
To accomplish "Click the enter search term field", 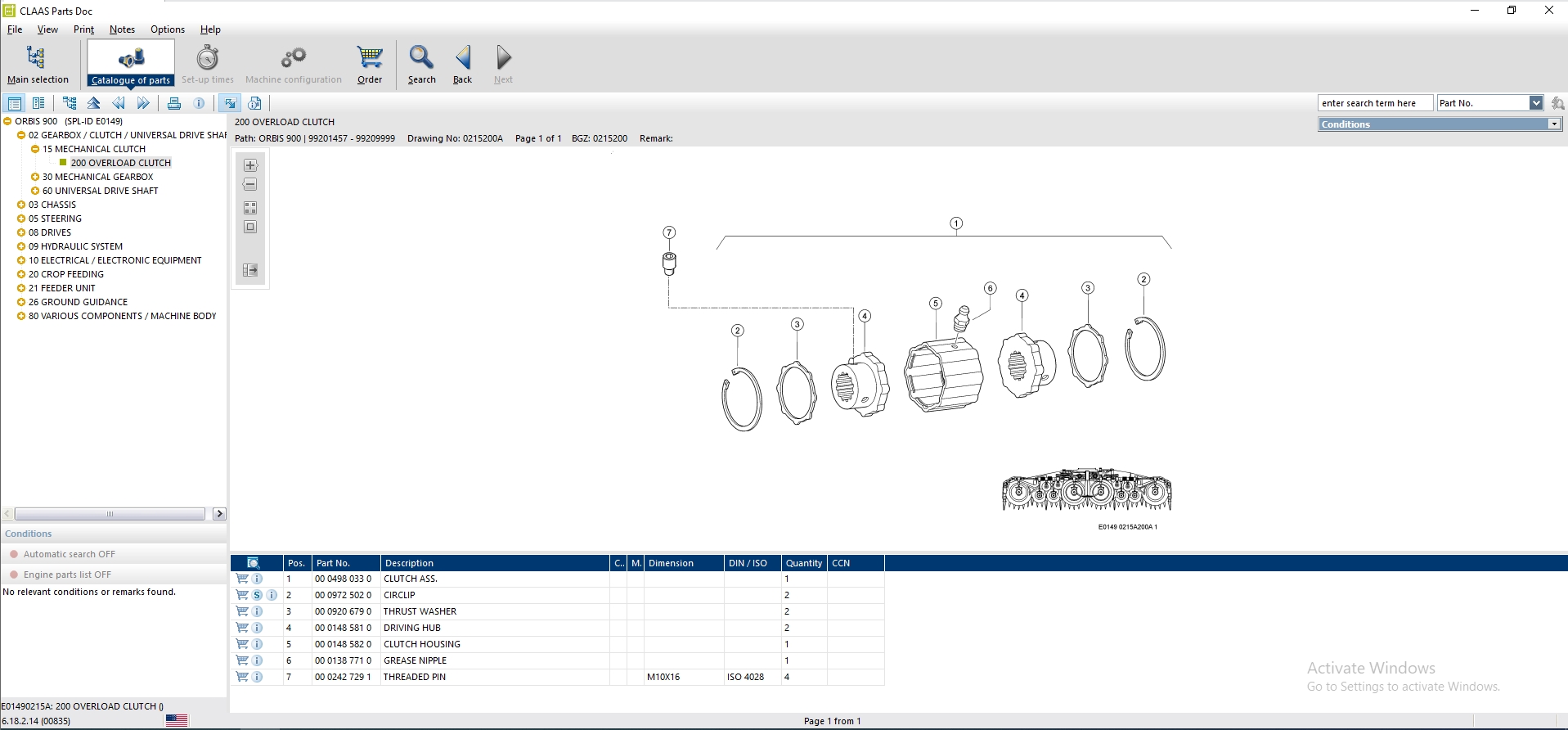I will [x=1375, y=103].
